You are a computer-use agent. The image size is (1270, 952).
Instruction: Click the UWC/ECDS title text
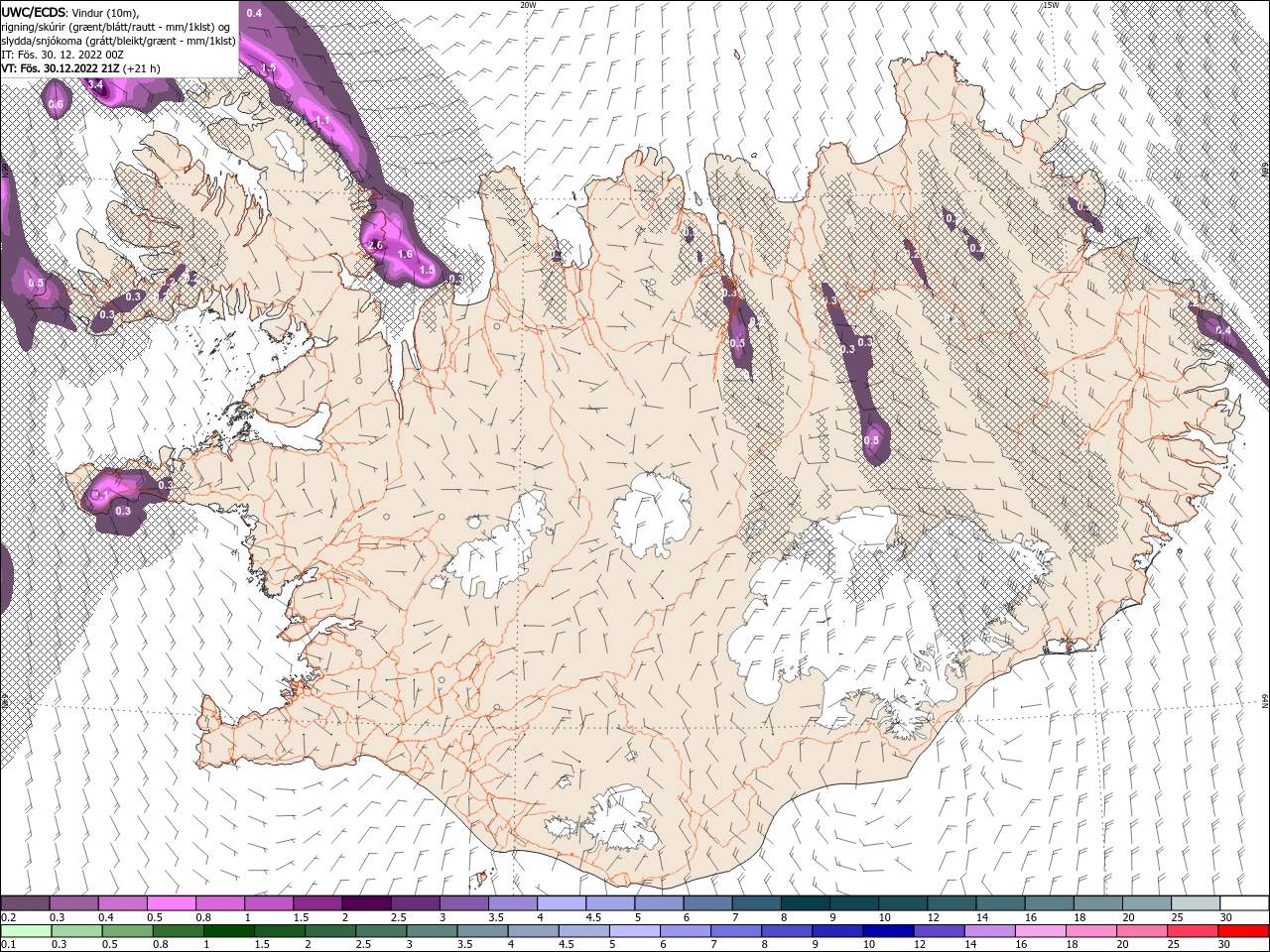(35, 12)
